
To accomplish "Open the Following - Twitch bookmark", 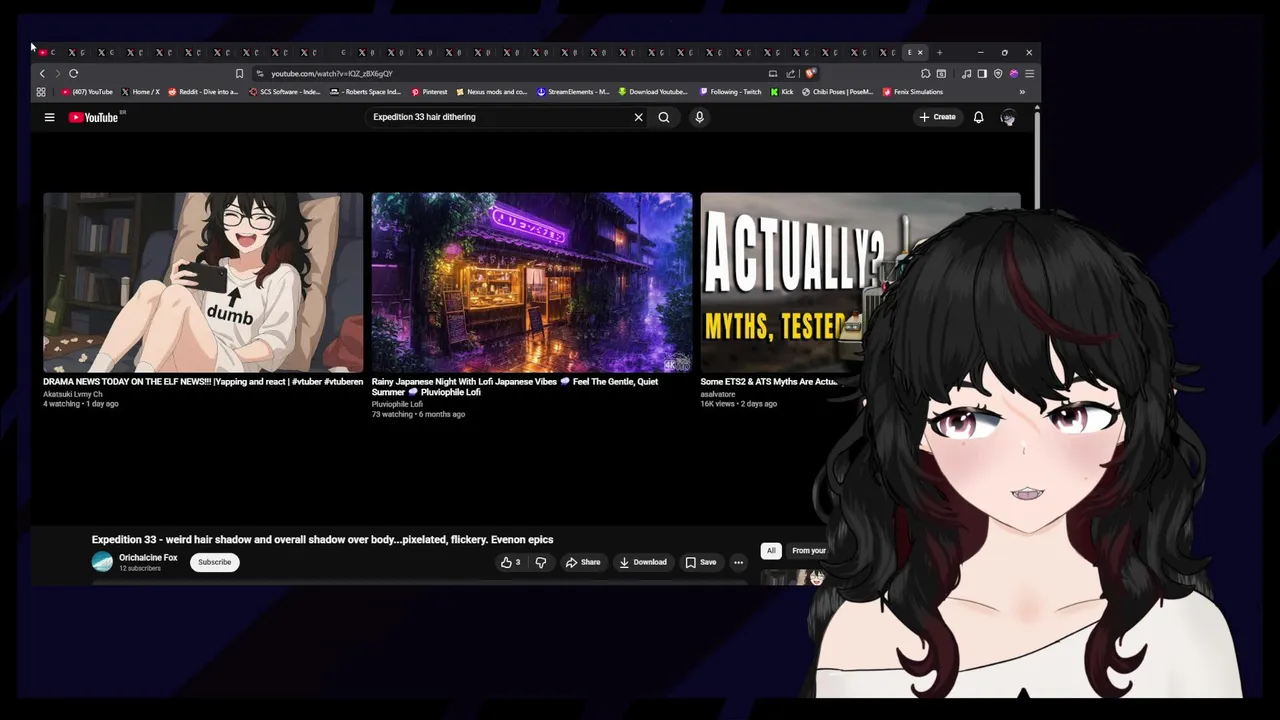I will coord(730,92).
